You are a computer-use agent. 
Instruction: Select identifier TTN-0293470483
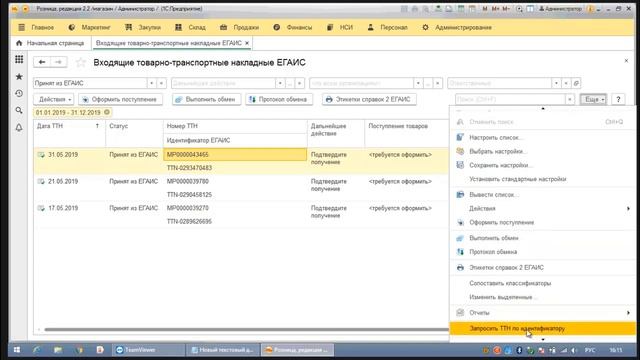click(235, 168)
